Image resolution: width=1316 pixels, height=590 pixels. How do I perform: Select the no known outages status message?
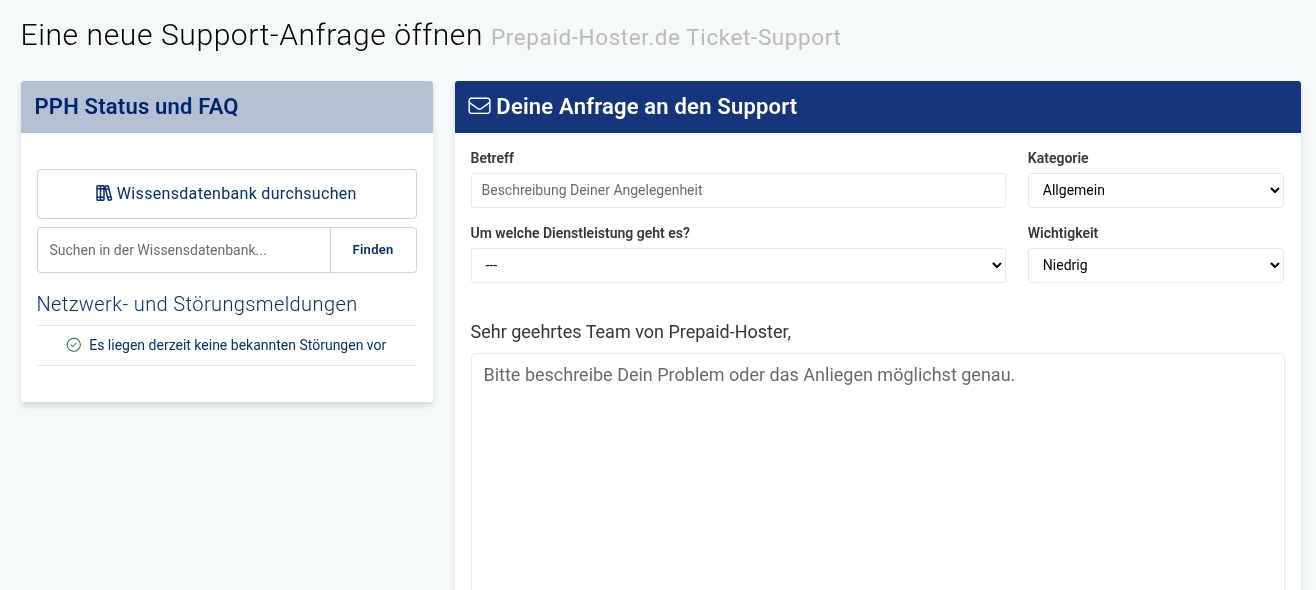click(237, 345)
